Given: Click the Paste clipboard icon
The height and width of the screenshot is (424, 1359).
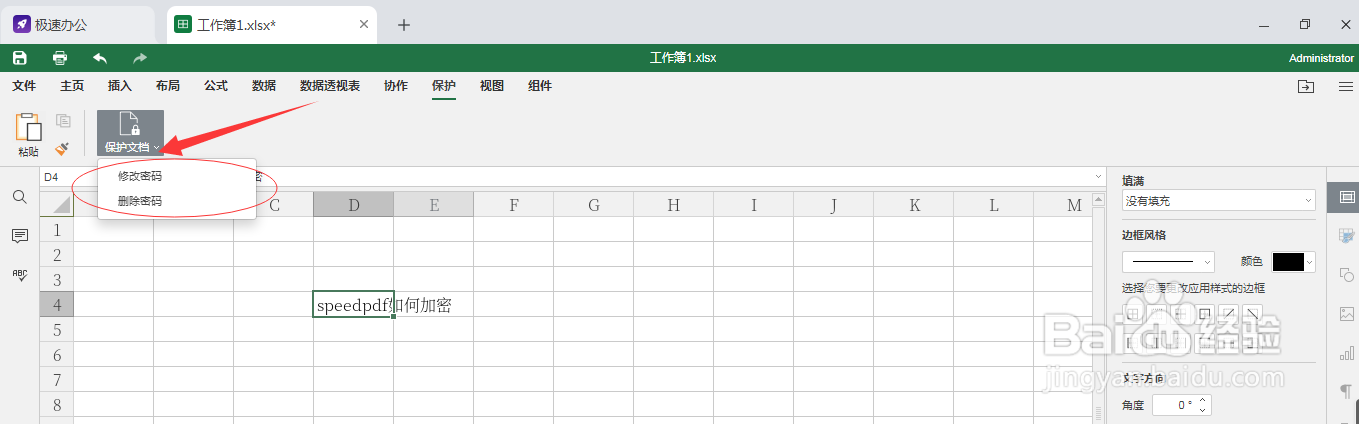Looking at the screenshot, I should click(28, 128).
